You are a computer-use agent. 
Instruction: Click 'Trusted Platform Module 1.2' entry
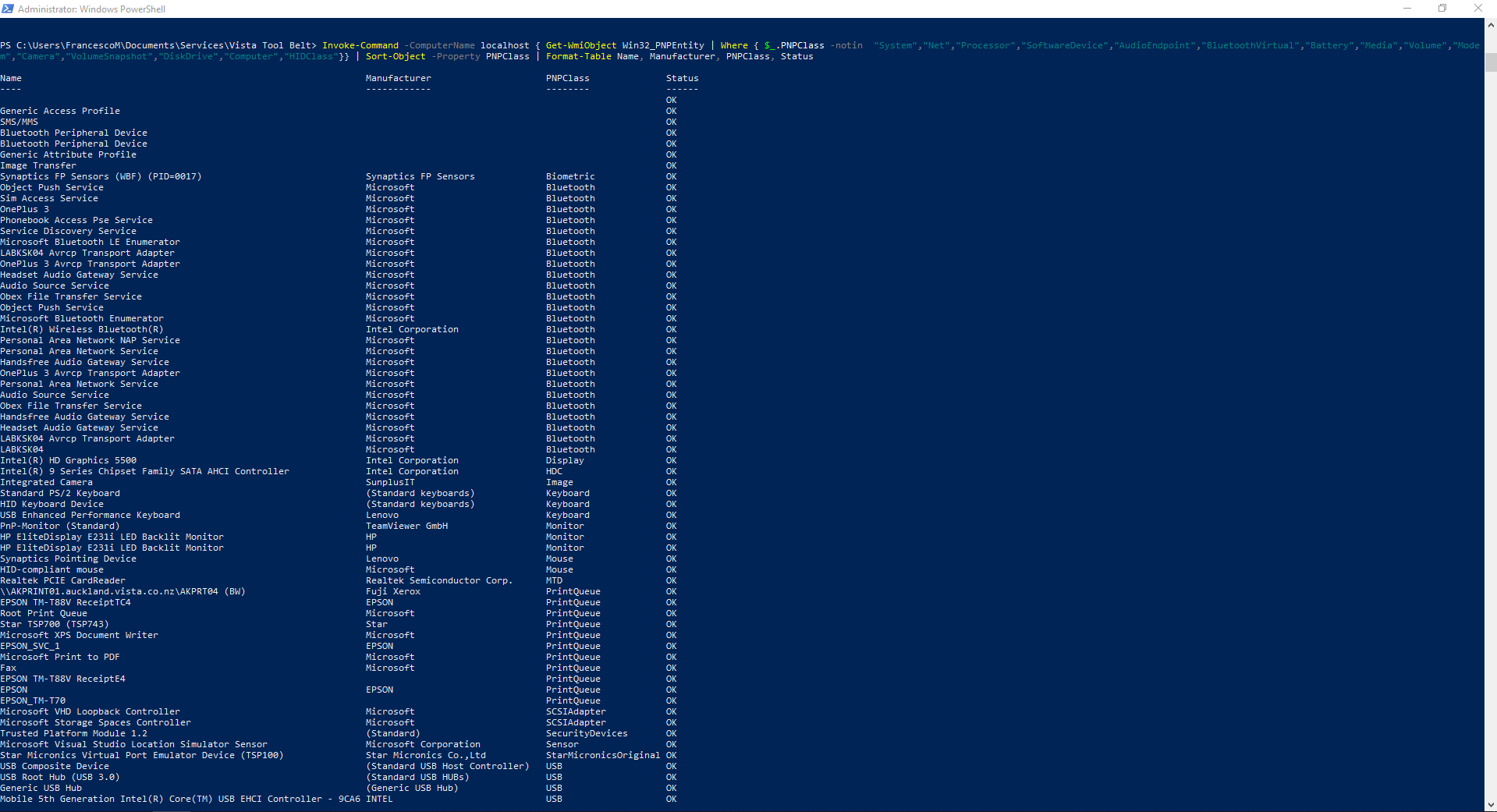[73, 733]
